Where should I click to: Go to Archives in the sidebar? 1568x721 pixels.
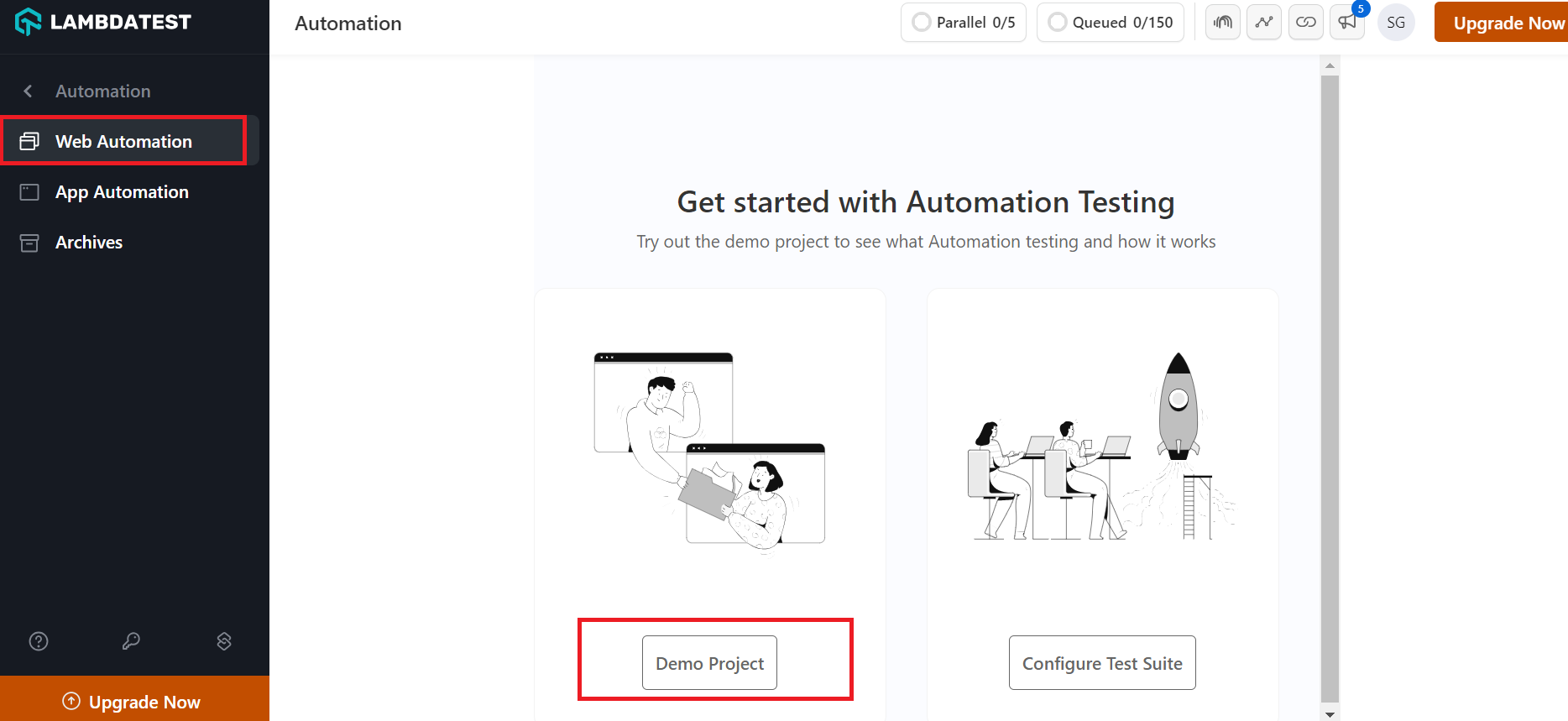(x=89, y=243)
